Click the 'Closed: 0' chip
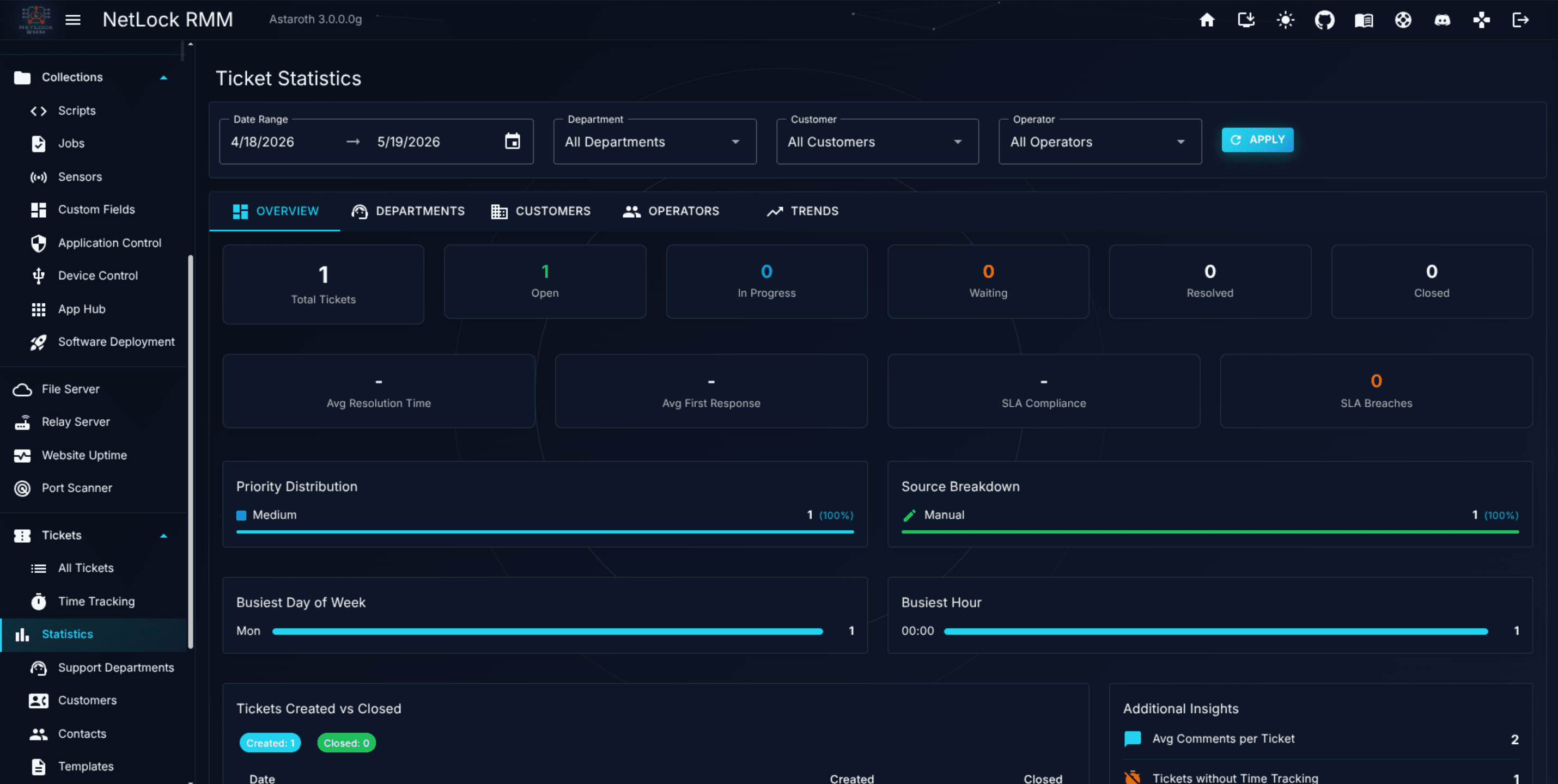The height and width of the screenshot is (784, 1558). [x=346, y=743]
